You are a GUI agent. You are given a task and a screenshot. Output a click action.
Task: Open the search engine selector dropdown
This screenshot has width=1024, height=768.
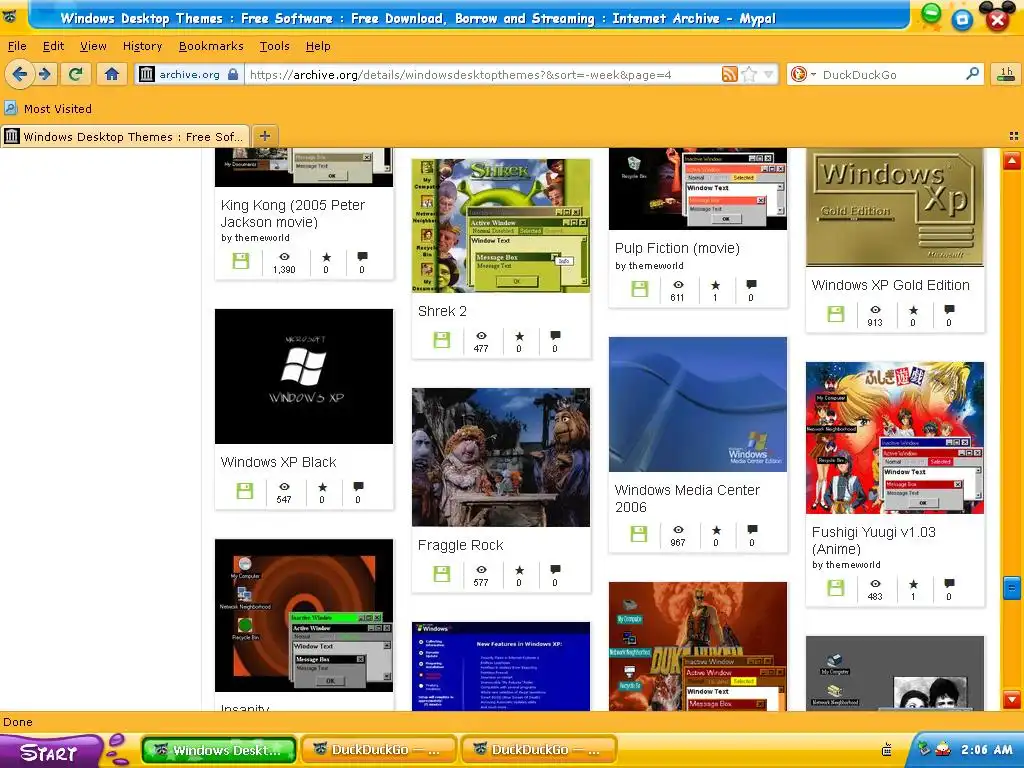pos(803,74)
